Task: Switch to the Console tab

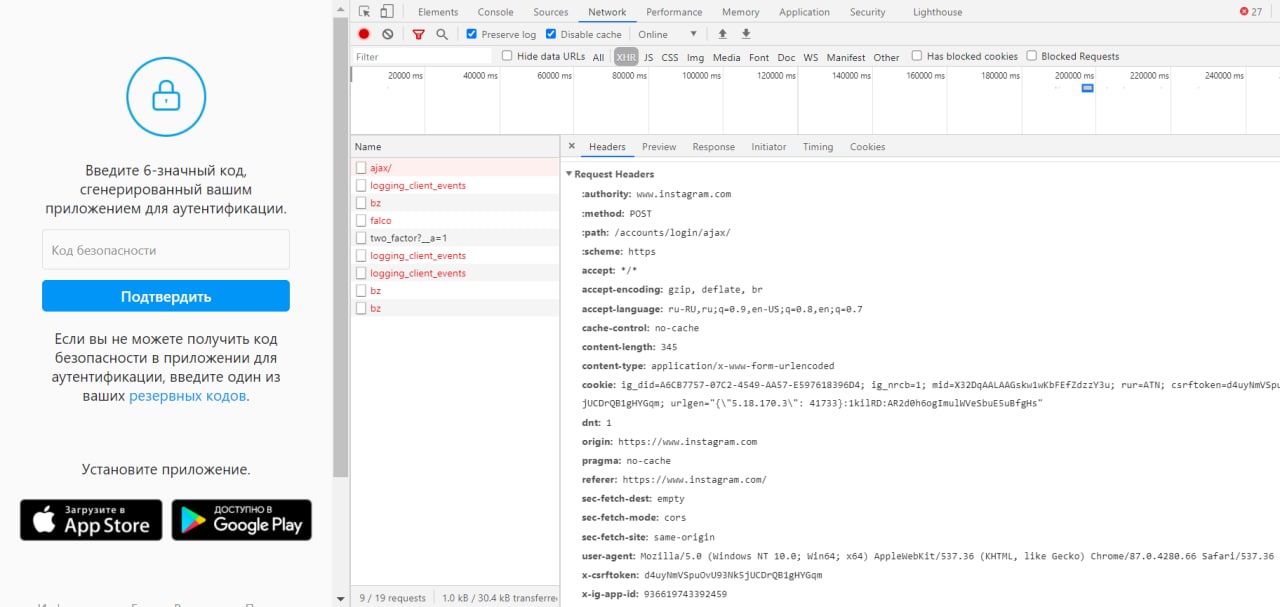Action: coord(495,12)
